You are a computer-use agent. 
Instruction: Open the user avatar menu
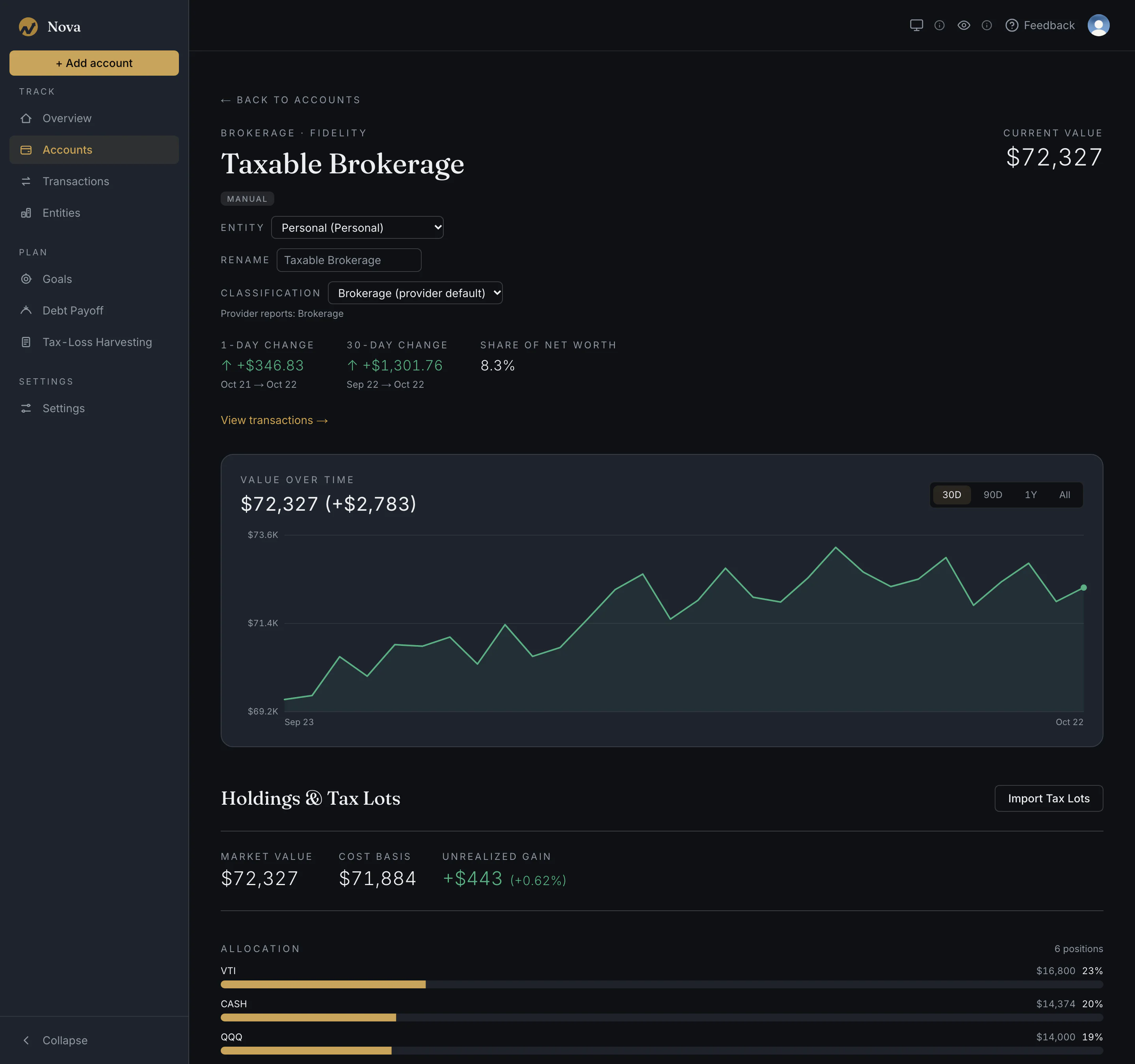tap(1098, 25)
